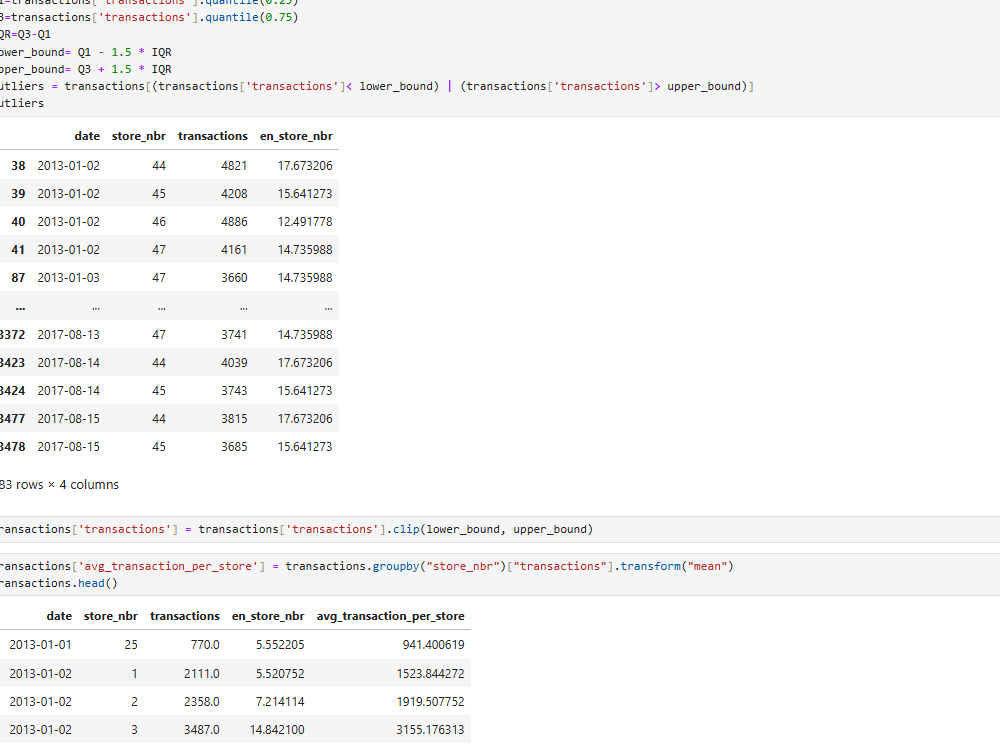Click the 'en_store_nbr' header in outliers table

click(x=296, y=136)
